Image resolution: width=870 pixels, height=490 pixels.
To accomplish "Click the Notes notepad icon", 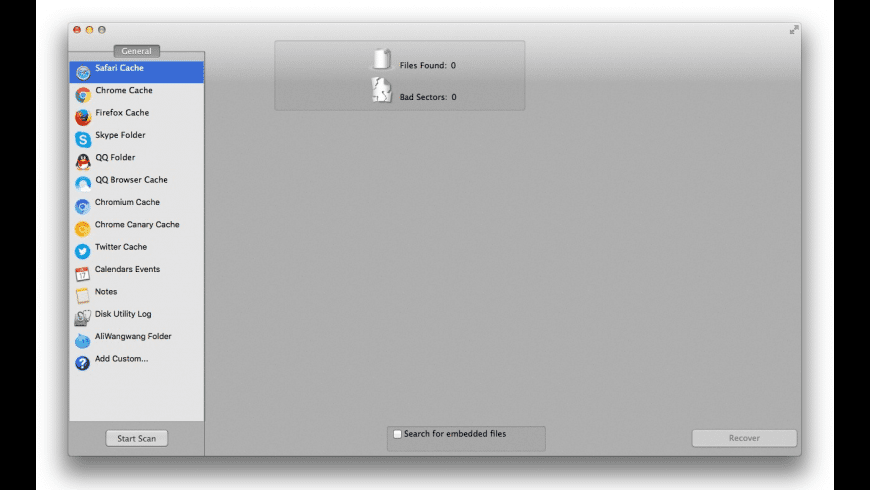I will coord(83,296).
